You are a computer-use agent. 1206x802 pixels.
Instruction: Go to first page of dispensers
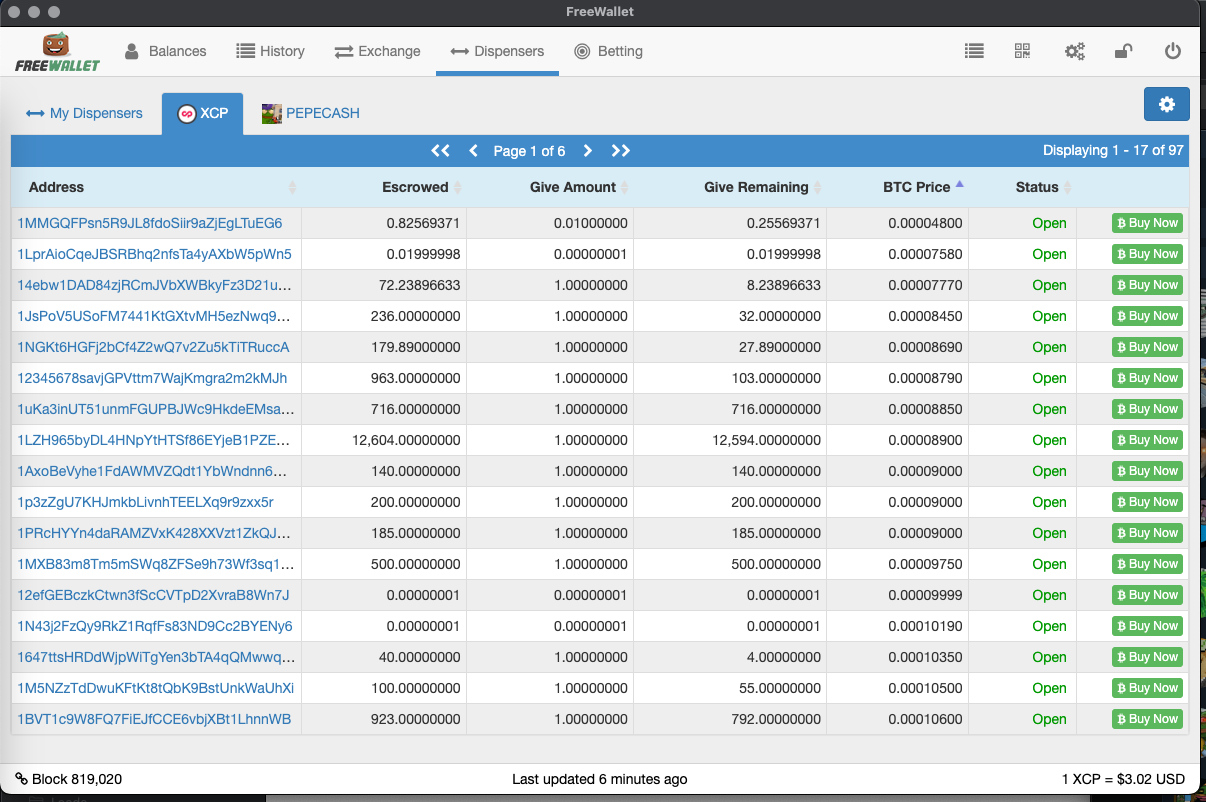coord(440,151)
